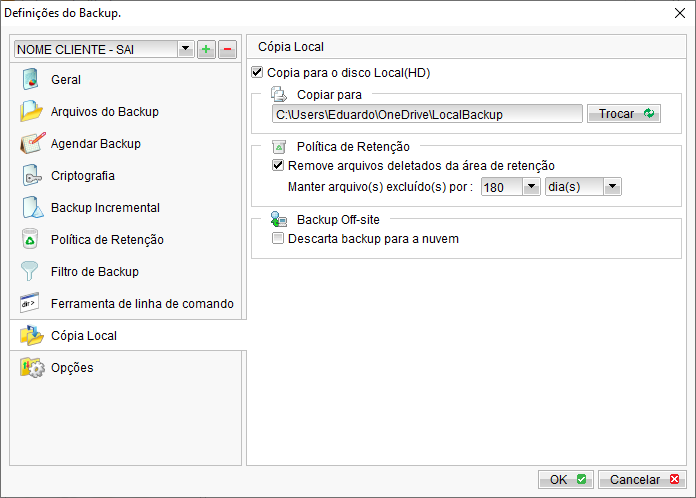Disable Remove arquivos deletados da área de retenção
Image resolution: width=696 pixels, height=498 pixels.
pos(279,166)
